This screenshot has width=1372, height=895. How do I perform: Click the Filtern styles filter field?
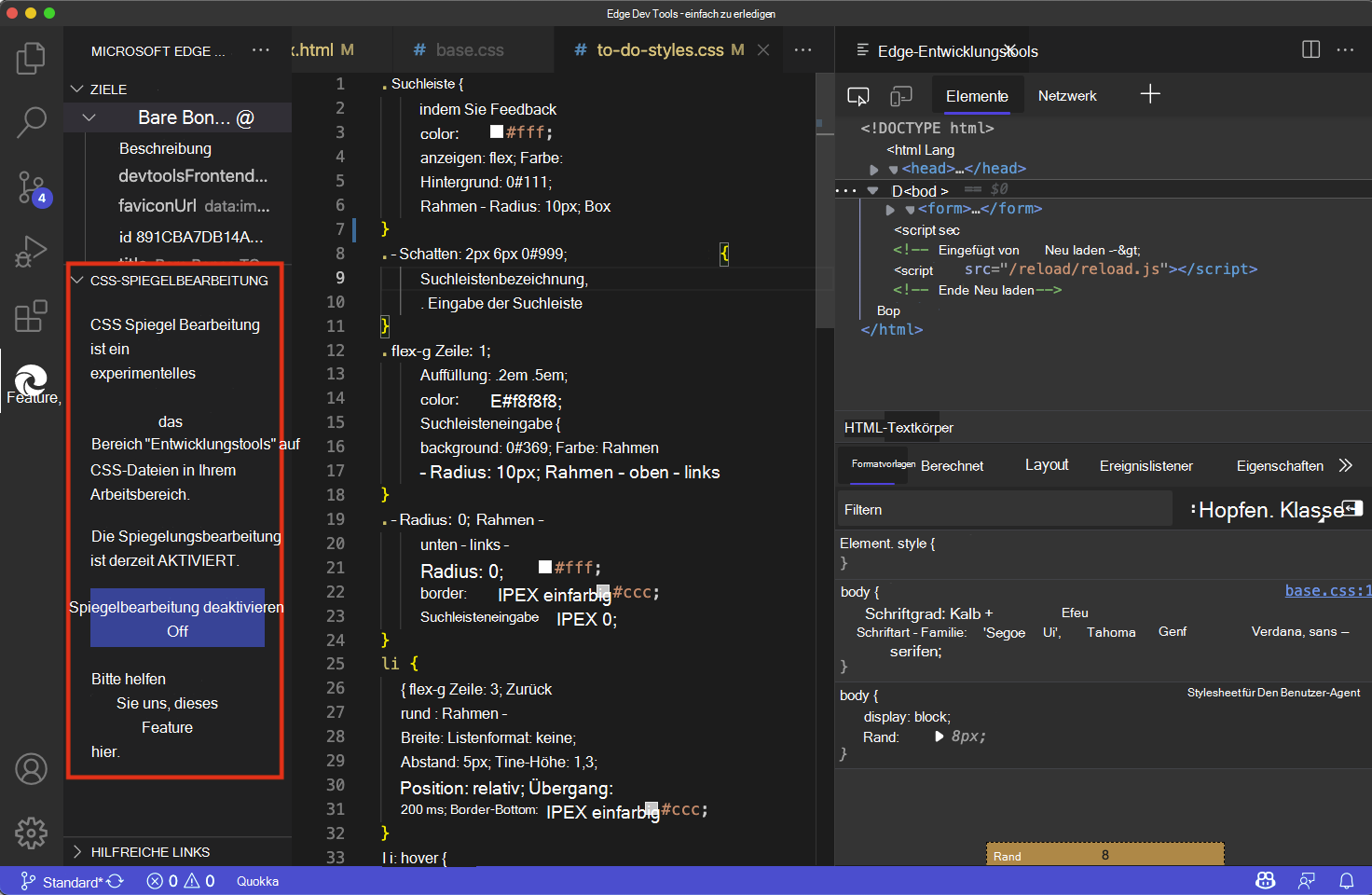[x=1005, y=509]
